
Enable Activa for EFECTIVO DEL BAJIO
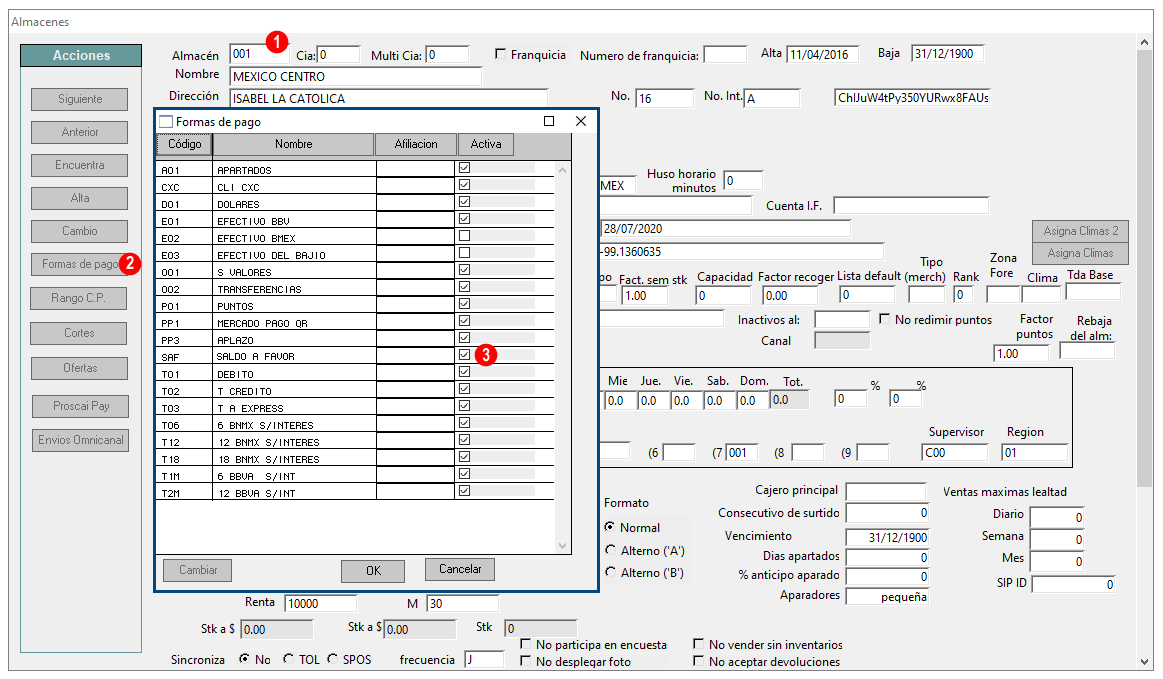464,253
